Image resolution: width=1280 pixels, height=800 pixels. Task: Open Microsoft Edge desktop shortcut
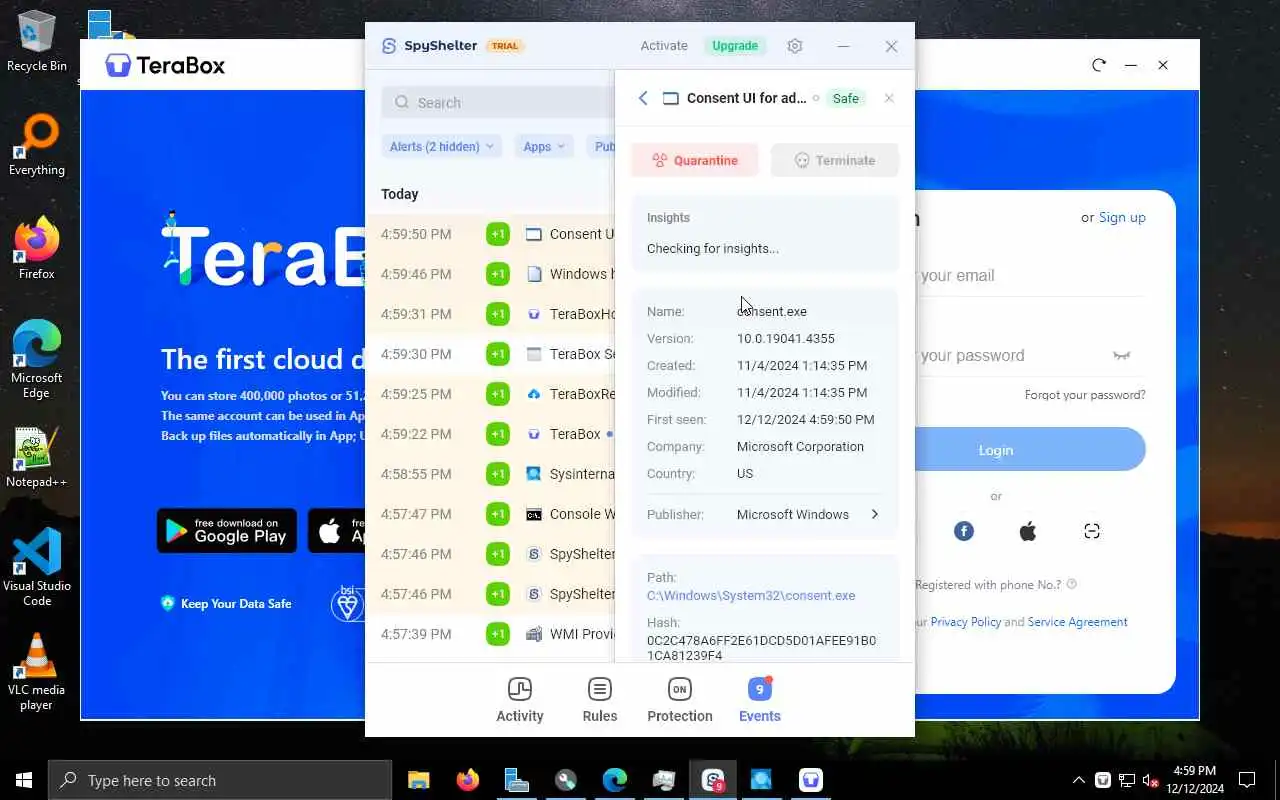click(37, 360)
